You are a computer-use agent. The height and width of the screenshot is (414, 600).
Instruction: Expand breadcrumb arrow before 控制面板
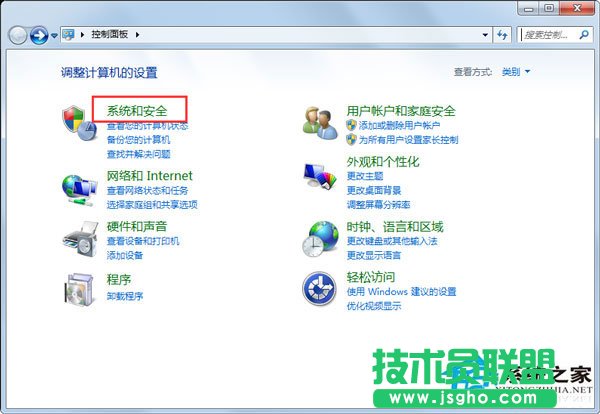click(x=82, y=34)
